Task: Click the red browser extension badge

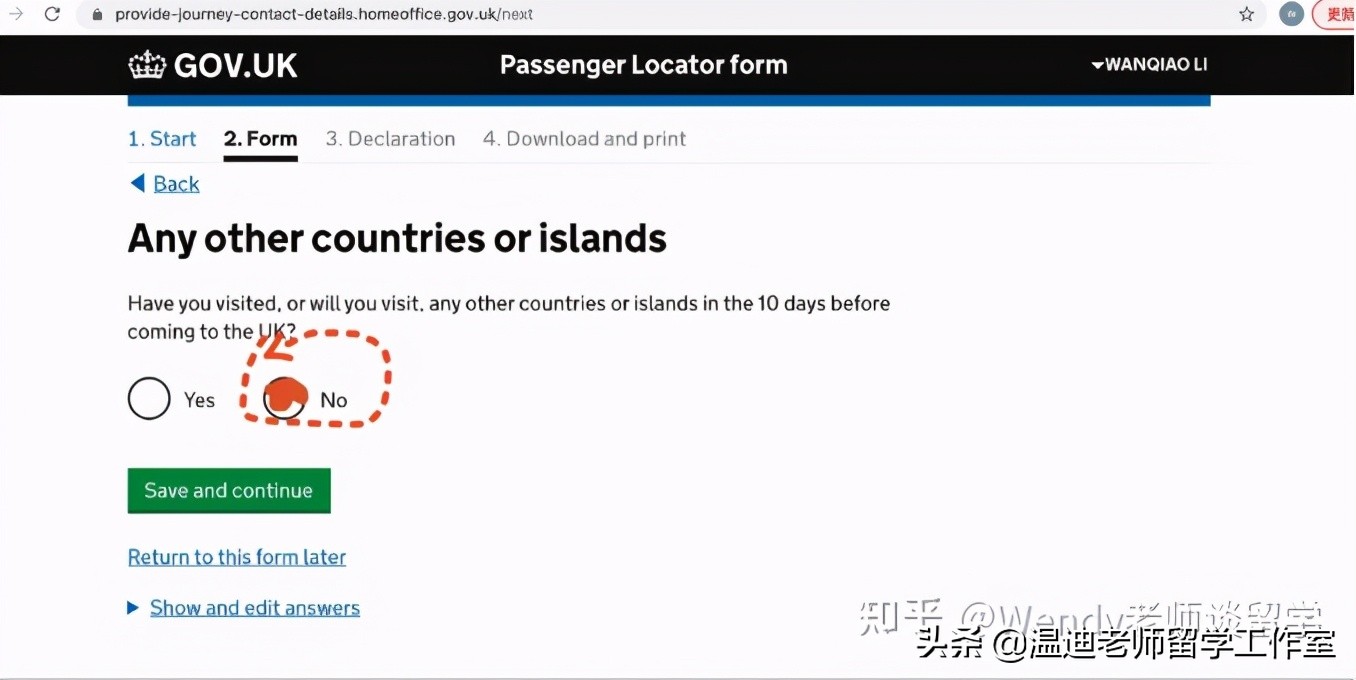Action: click(x=1337, y=14)
